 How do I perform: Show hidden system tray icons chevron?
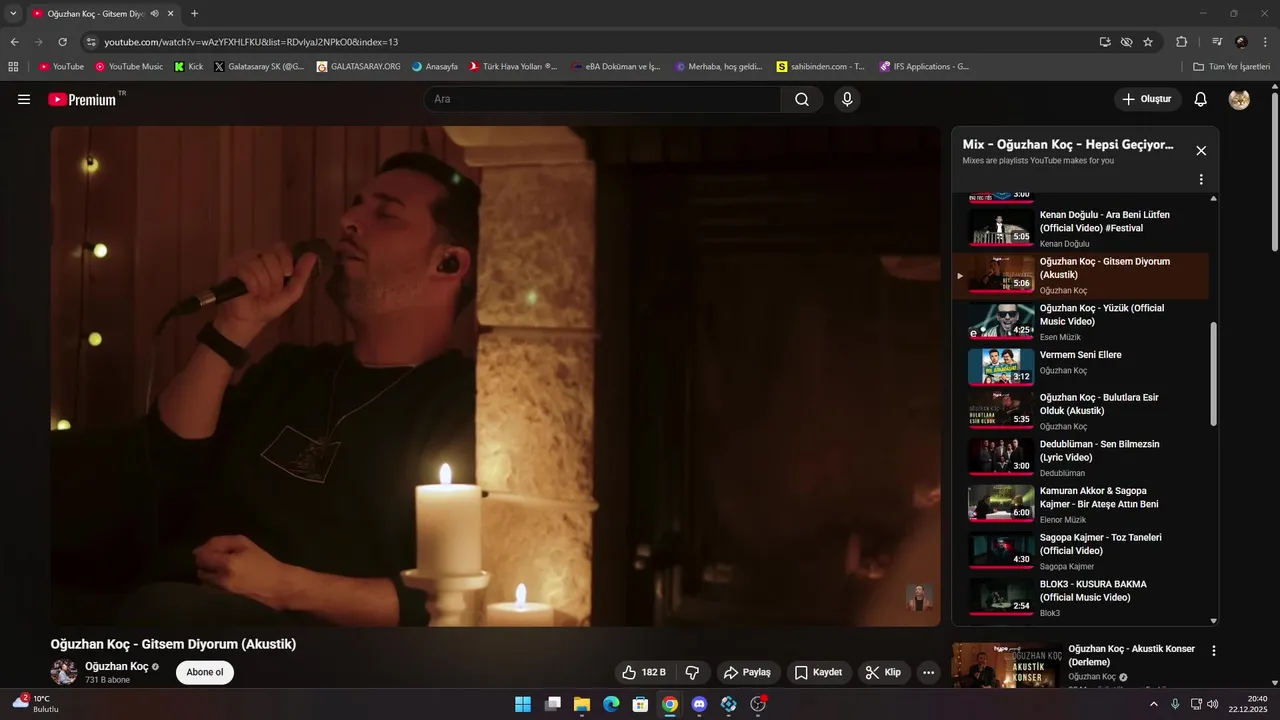[1153, 704]
